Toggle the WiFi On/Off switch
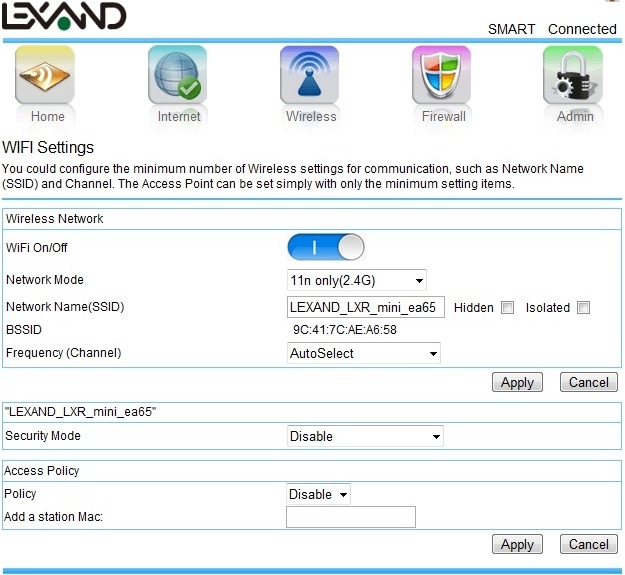This screenshot has width=625, height=575. (x=326, y=247)
